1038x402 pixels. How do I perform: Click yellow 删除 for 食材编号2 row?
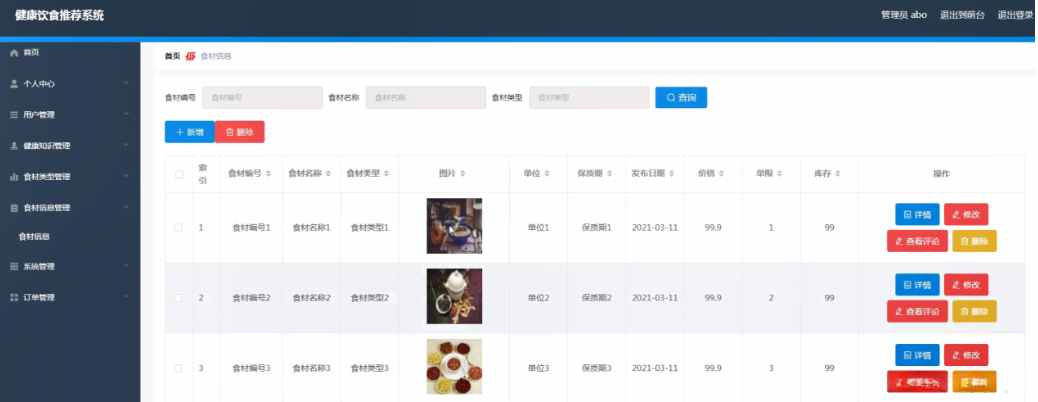click(974, 311)
